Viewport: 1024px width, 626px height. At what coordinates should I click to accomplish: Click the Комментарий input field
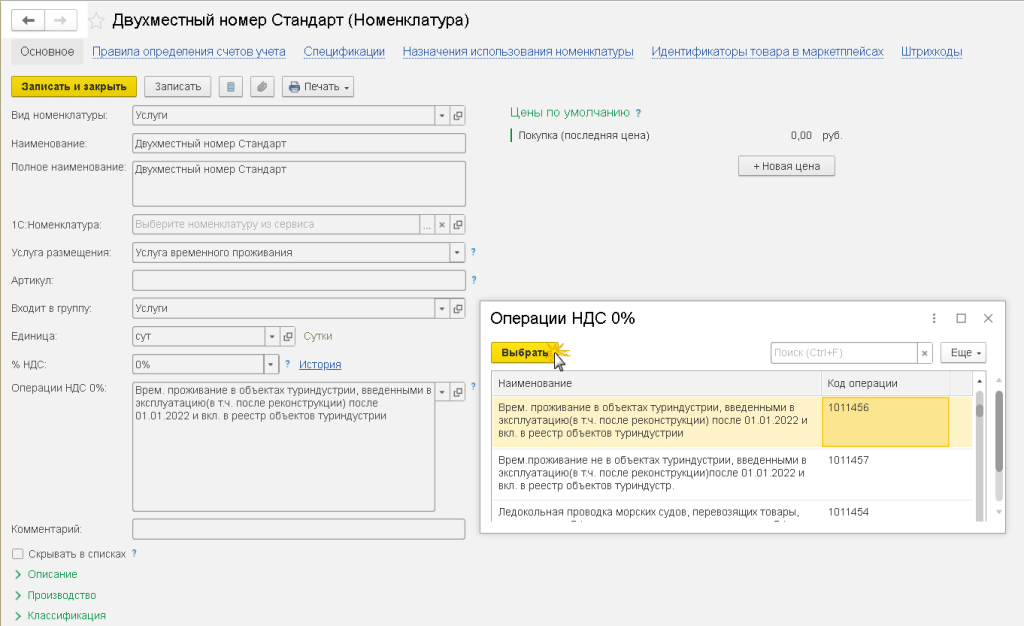click(298, 529)
